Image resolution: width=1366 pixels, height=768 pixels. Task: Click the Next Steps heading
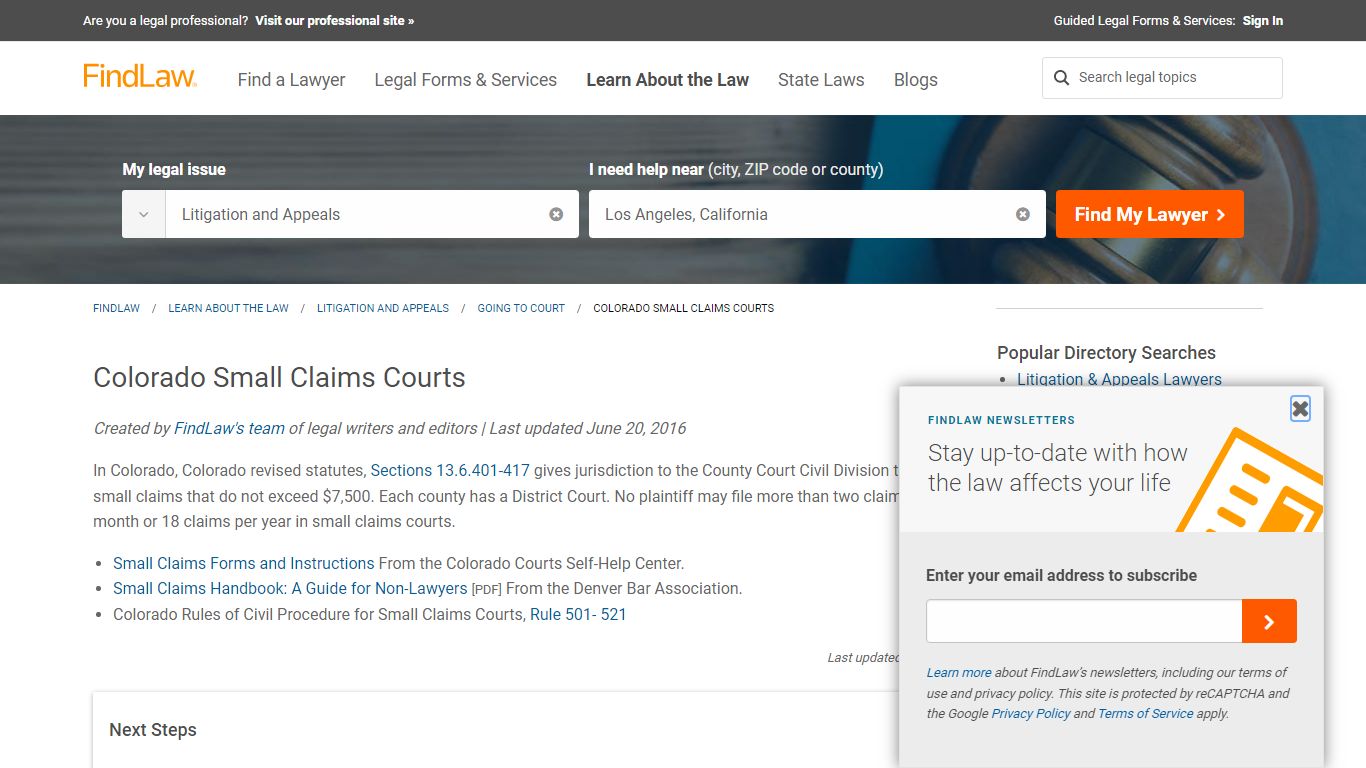tap(152, 729)
